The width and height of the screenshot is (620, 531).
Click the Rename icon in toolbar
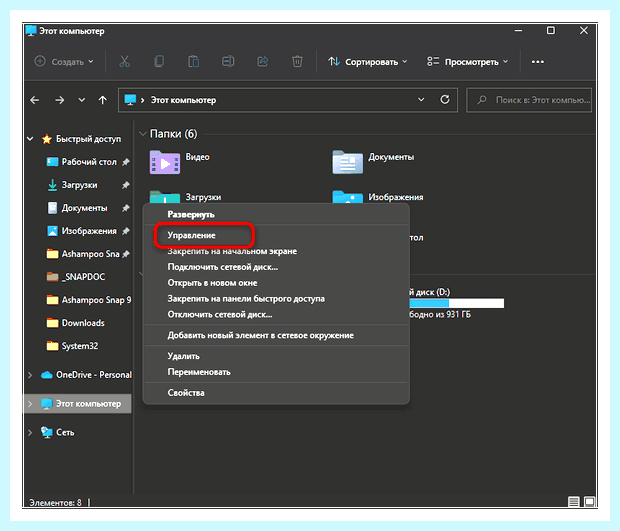click(x=228, y=62)
